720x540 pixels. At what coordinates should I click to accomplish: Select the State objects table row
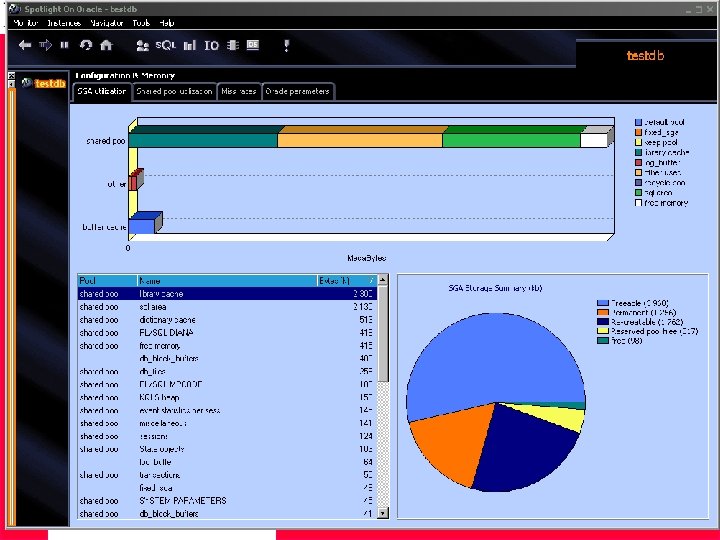[x=227, y=449]
